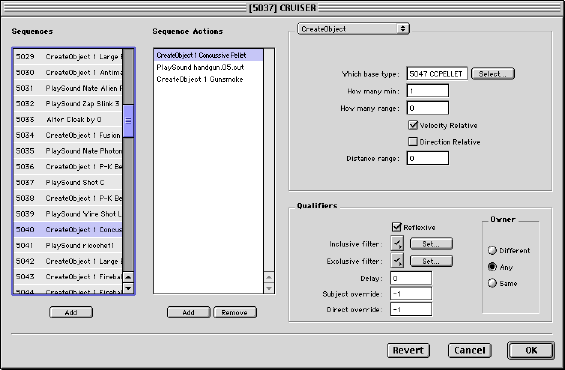Select sequence 5029 CreateObject 1 Large
The height and width of the screenshot is (370, 565).
[68, 57]
